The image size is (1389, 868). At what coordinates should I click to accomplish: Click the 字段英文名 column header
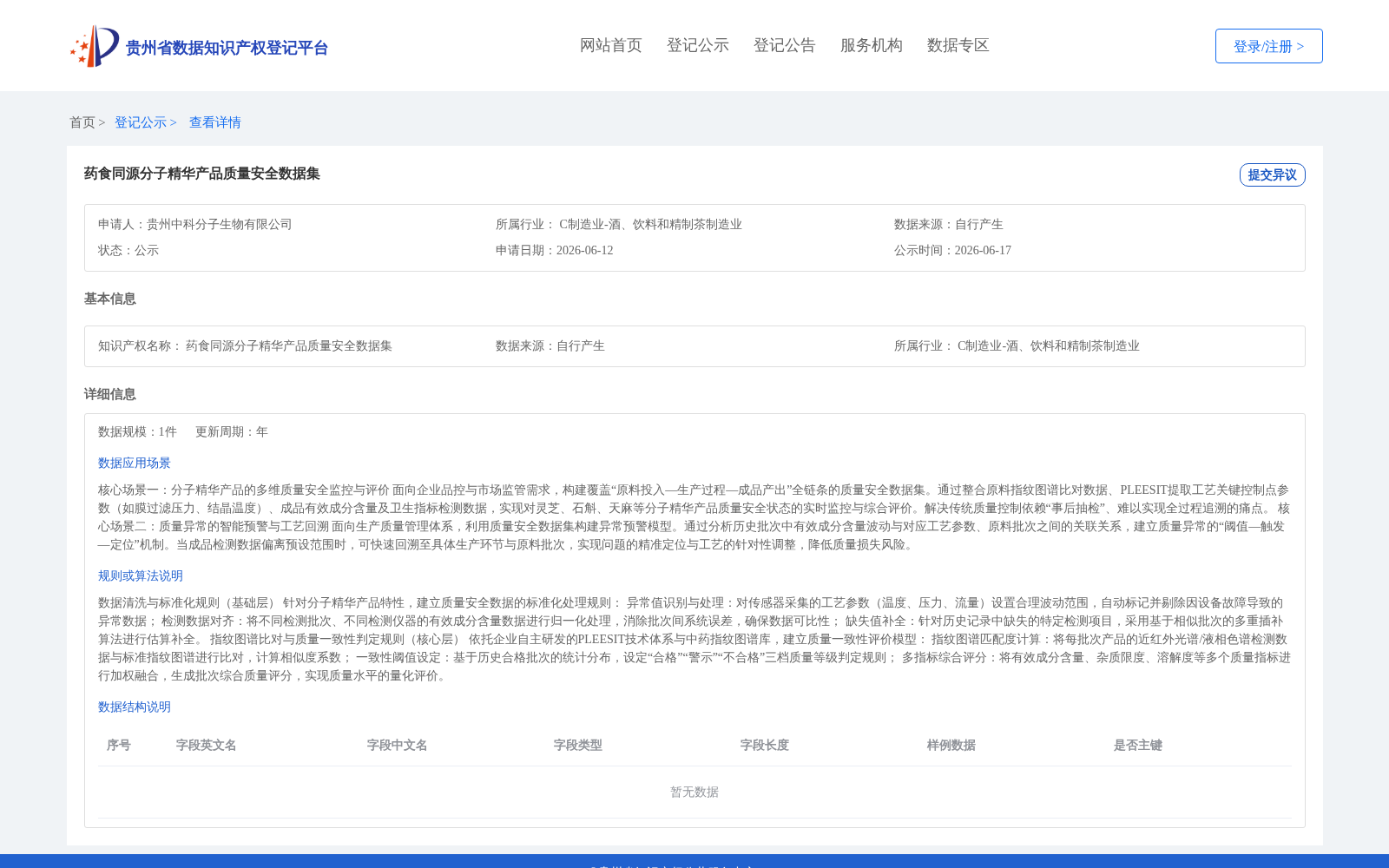pos(207,745)
